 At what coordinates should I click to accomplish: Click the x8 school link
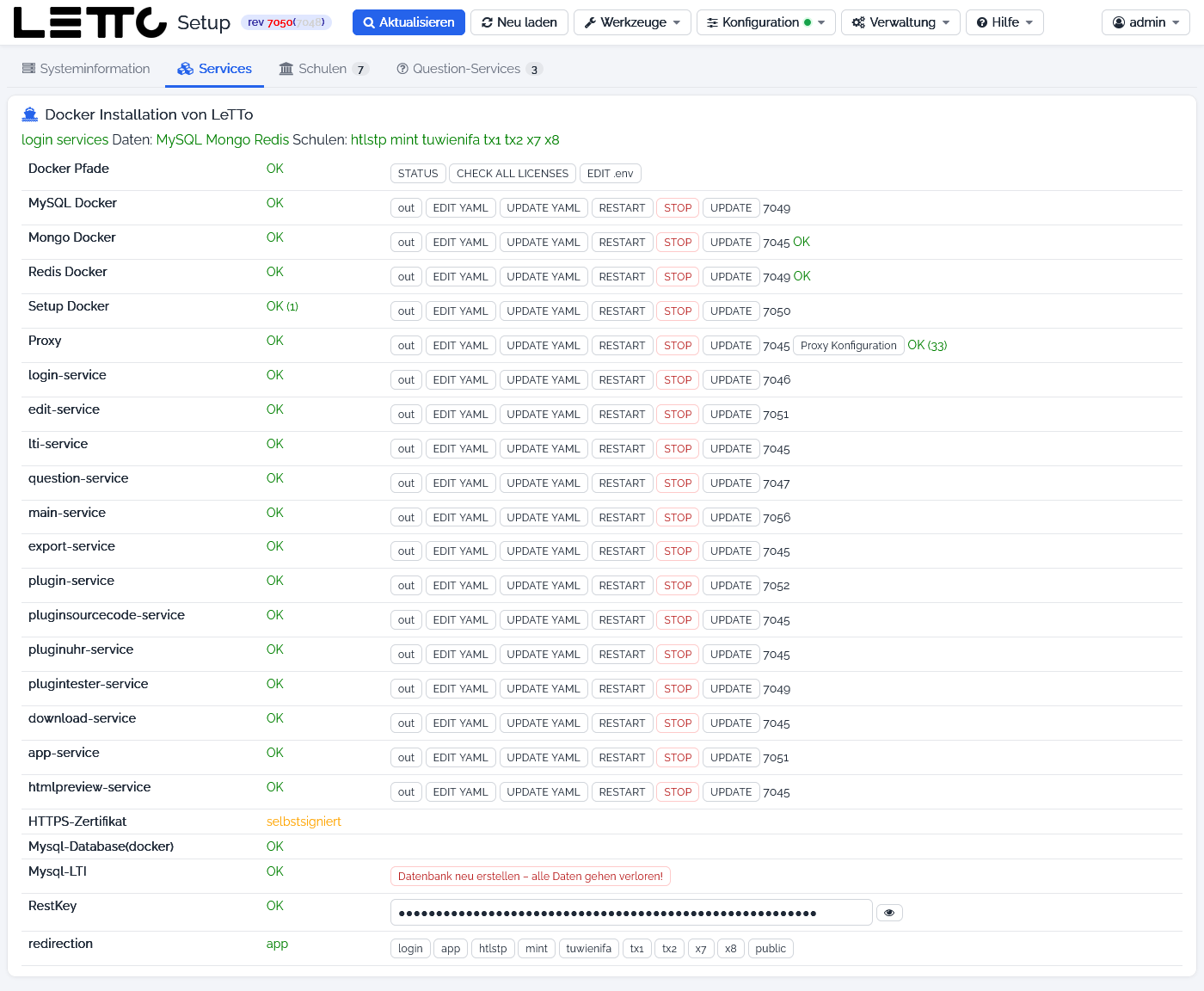552,139
